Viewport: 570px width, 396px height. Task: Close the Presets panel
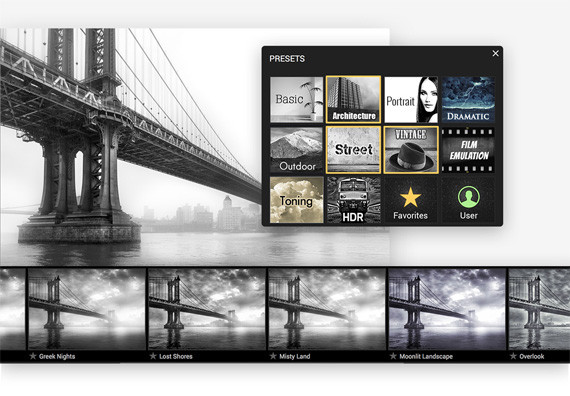click(495, 53)
